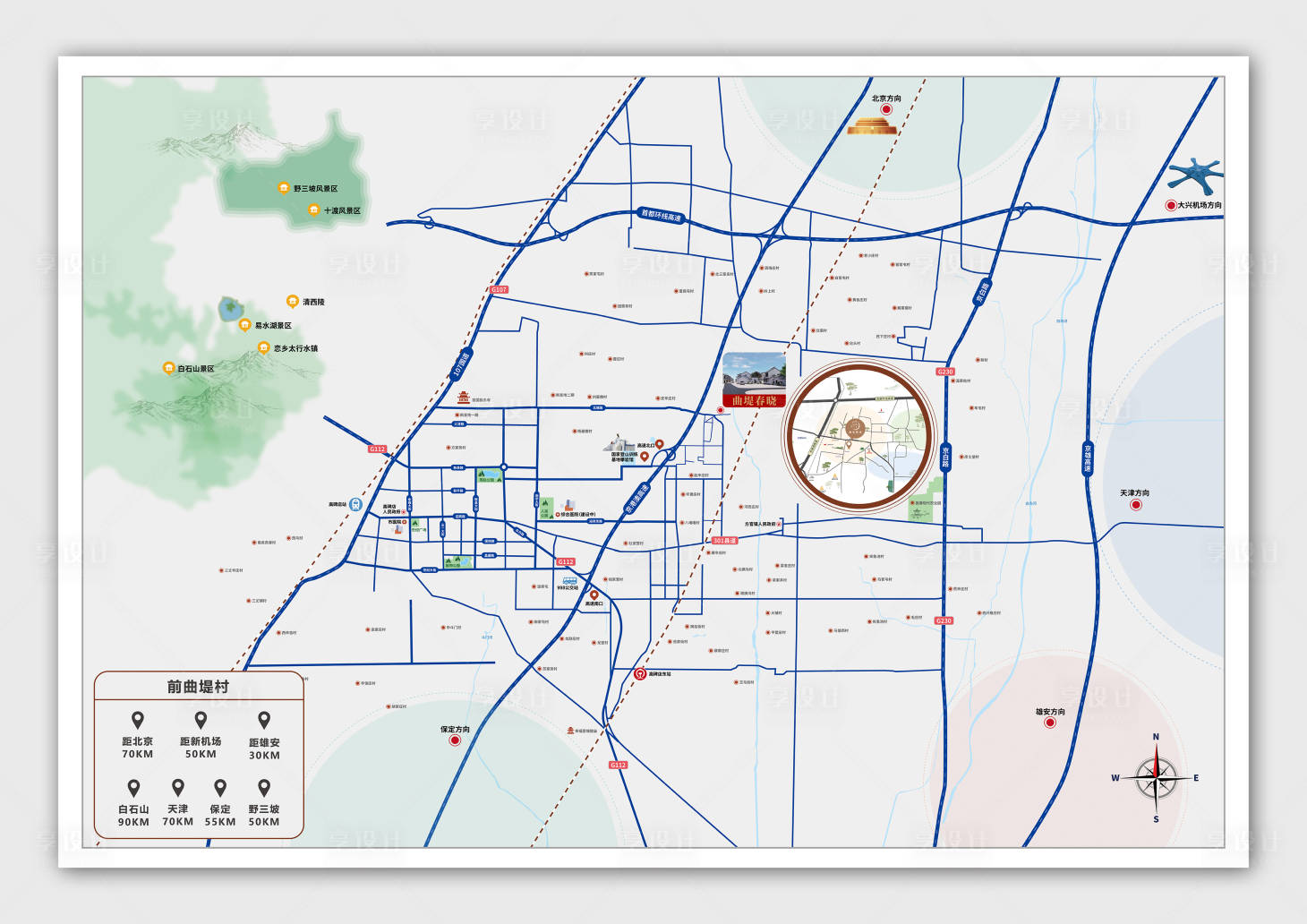Viewport: 1307px width, 924px height.
Task: Click the location pin beside 高速北口
Action: click(660, 444)
